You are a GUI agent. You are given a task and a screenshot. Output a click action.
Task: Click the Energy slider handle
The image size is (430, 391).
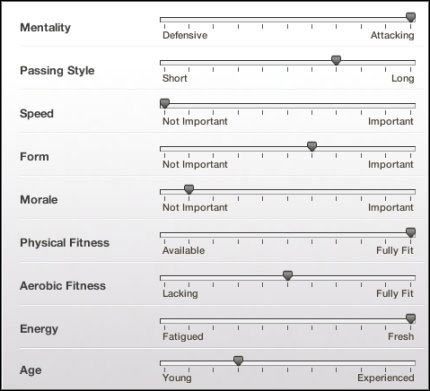[x=411, y=318]
